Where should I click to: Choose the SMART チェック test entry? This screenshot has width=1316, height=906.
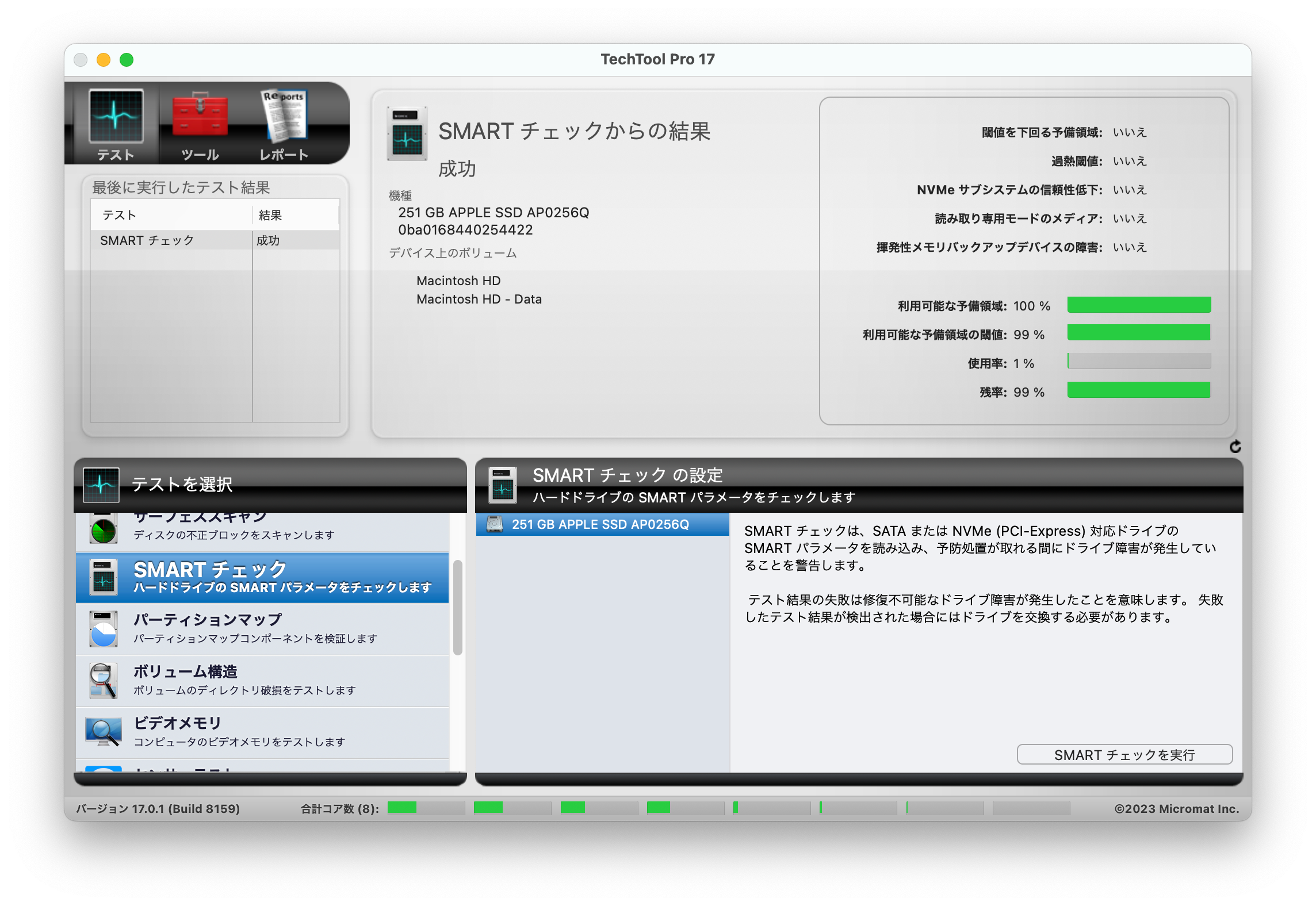pos(262,577)
